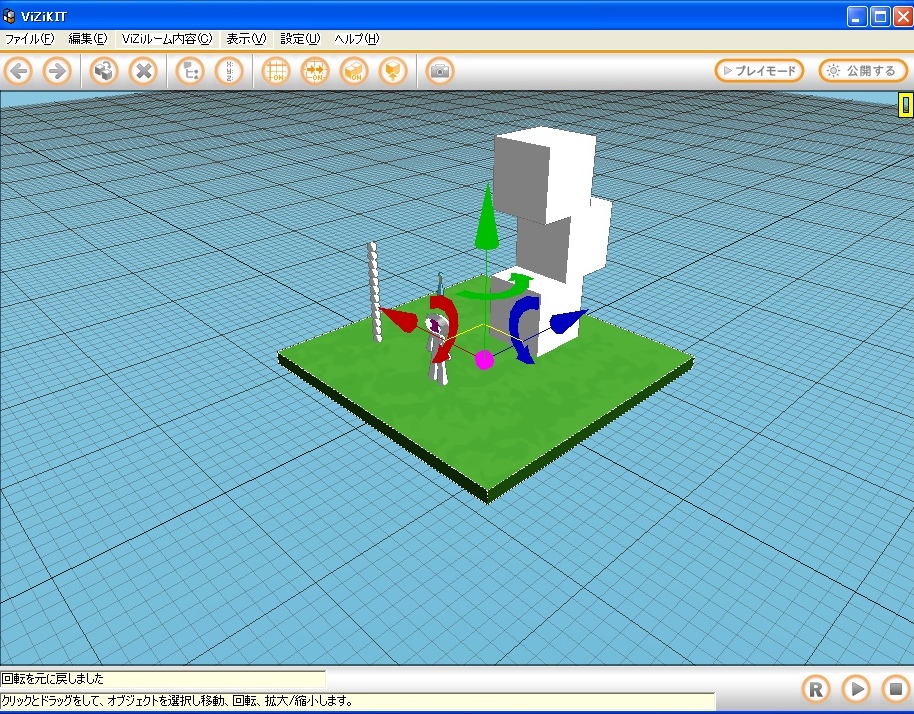914x714 pixels.
Task: Click the duplicate object cubes icon
Action: (x=104, y=71)
